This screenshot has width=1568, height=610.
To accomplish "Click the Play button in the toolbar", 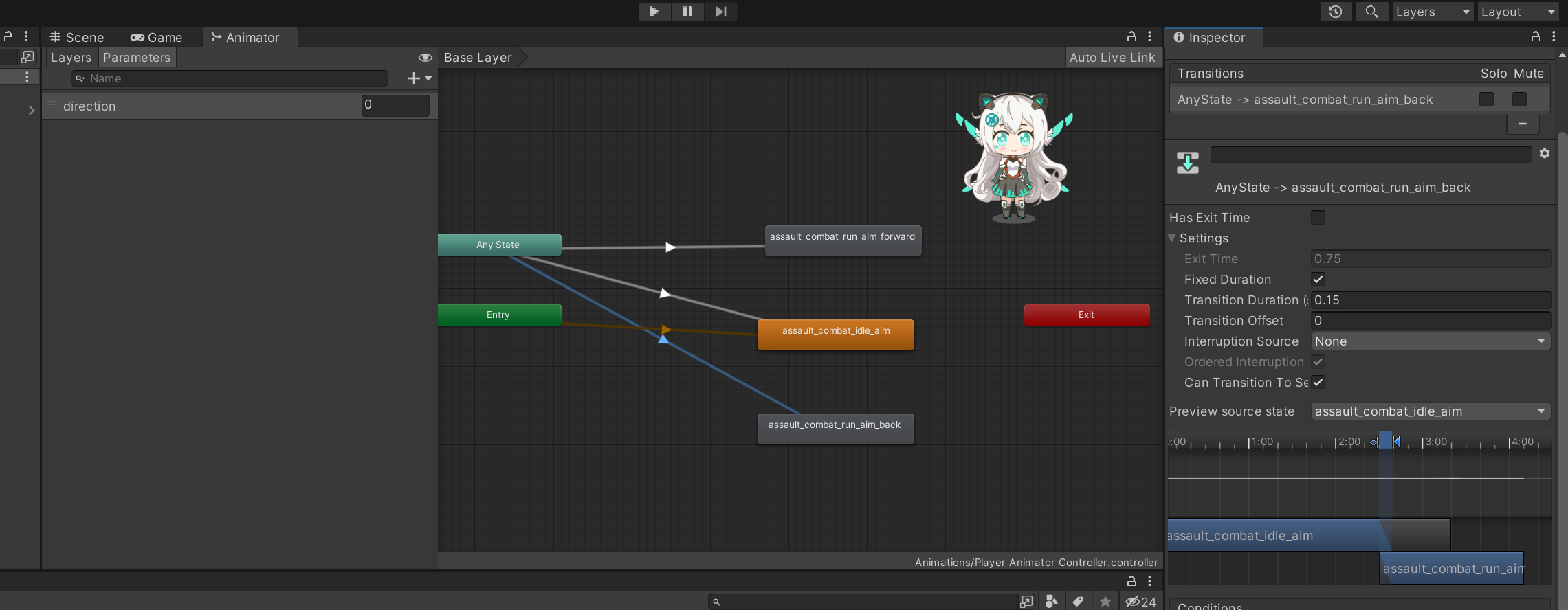I will coord(654,12).
